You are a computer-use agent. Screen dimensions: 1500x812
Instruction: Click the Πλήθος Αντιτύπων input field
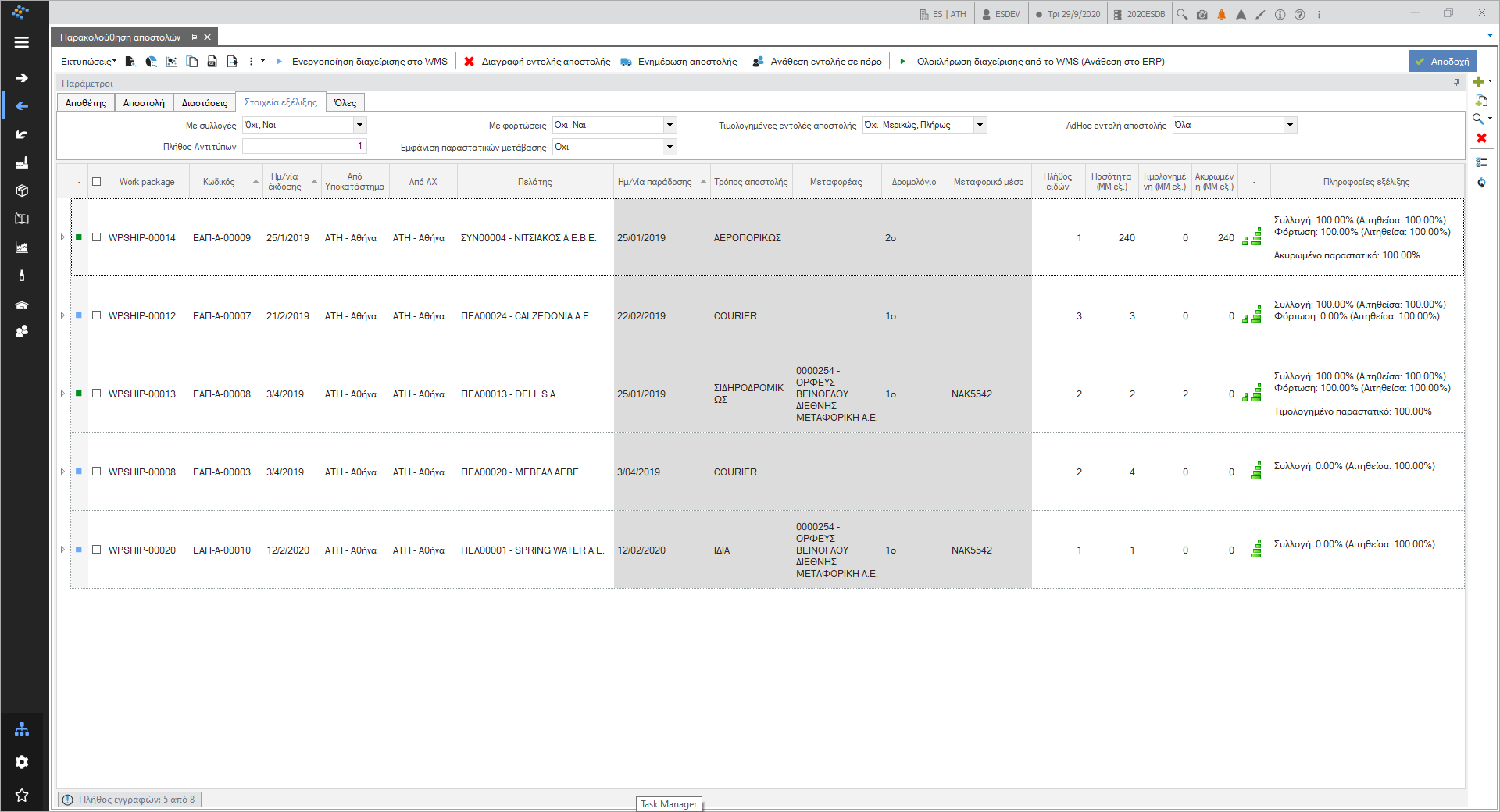click(304, 146)
